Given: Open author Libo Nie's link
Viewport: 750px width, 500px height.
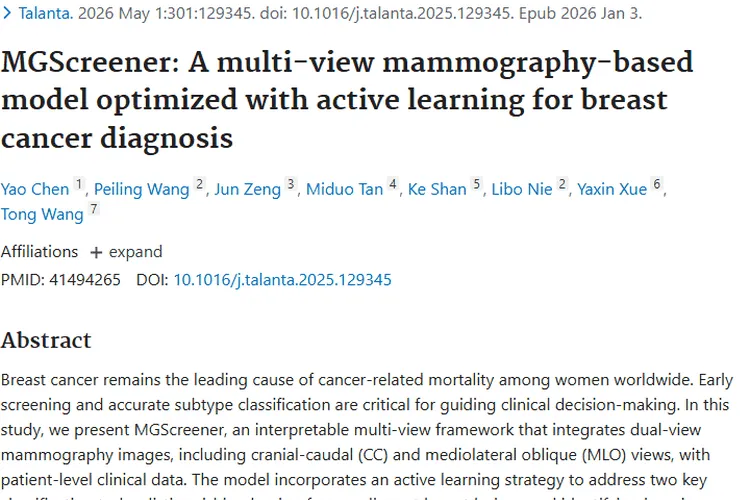Looking at the screenshot, I should click(523, 189).
